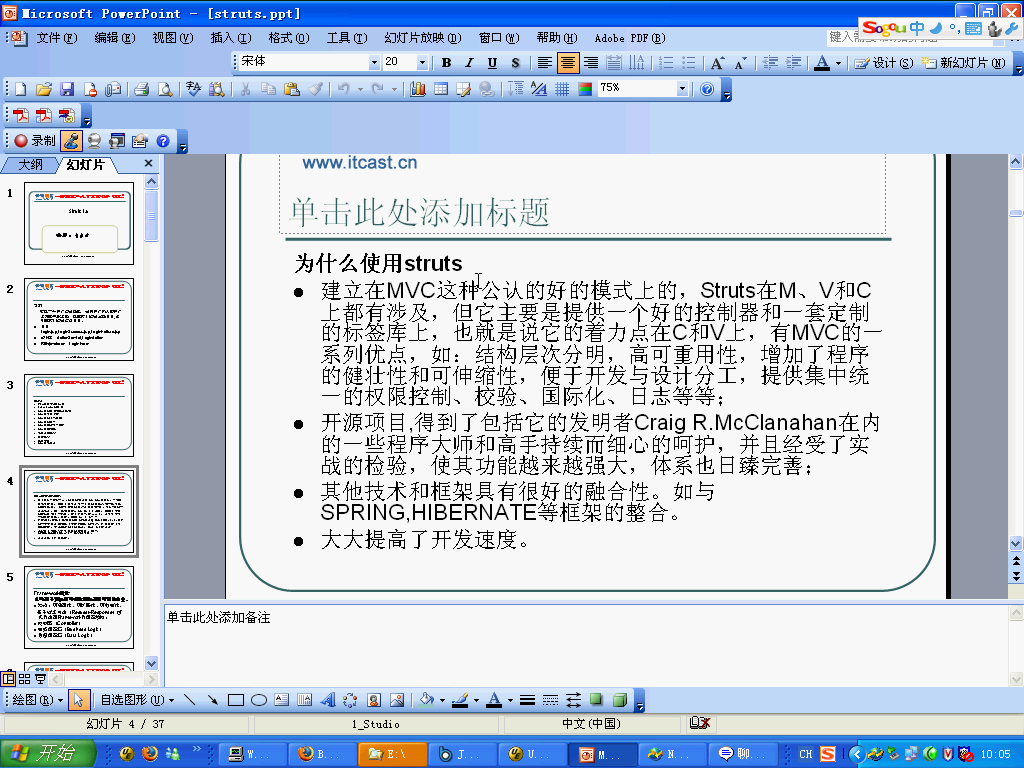Viewport: 1024px width, 768px height.
Task: Click the Print Preview icon
Action: coord(165,89)
